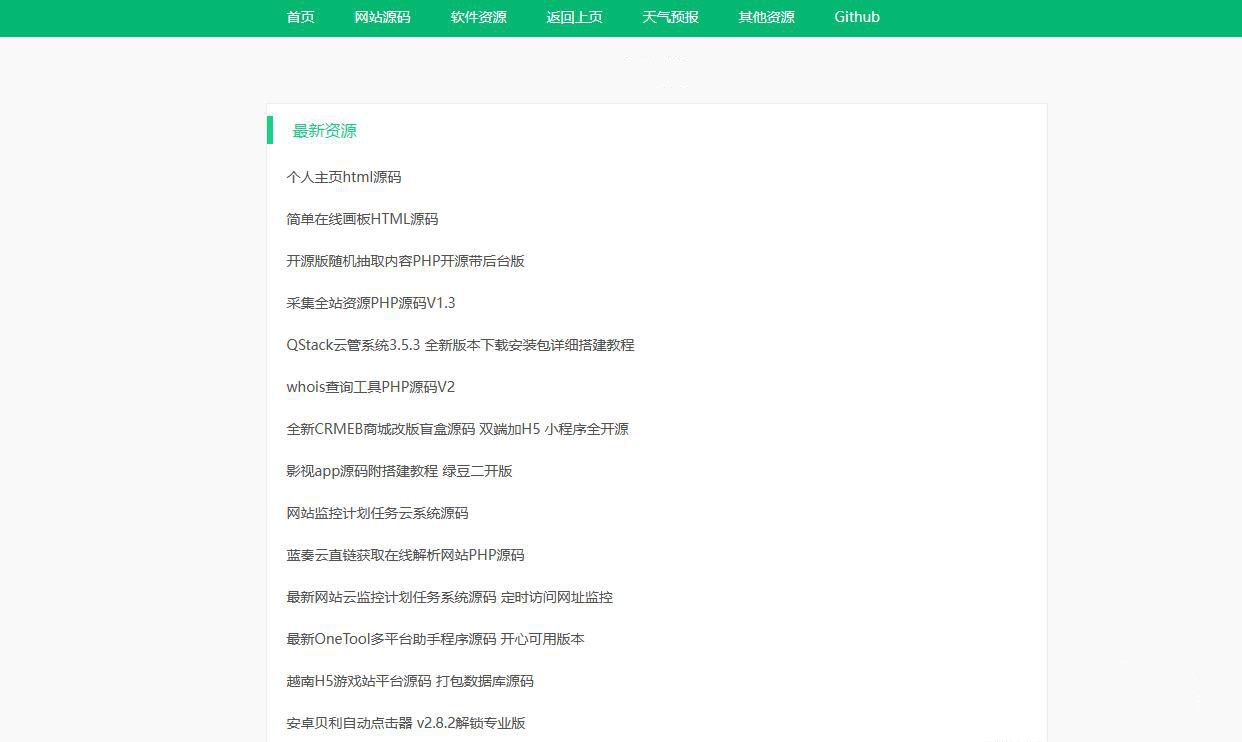Open 蓝奏云直链获取在线解析网站PHP源码 link

tap(404, 555)
